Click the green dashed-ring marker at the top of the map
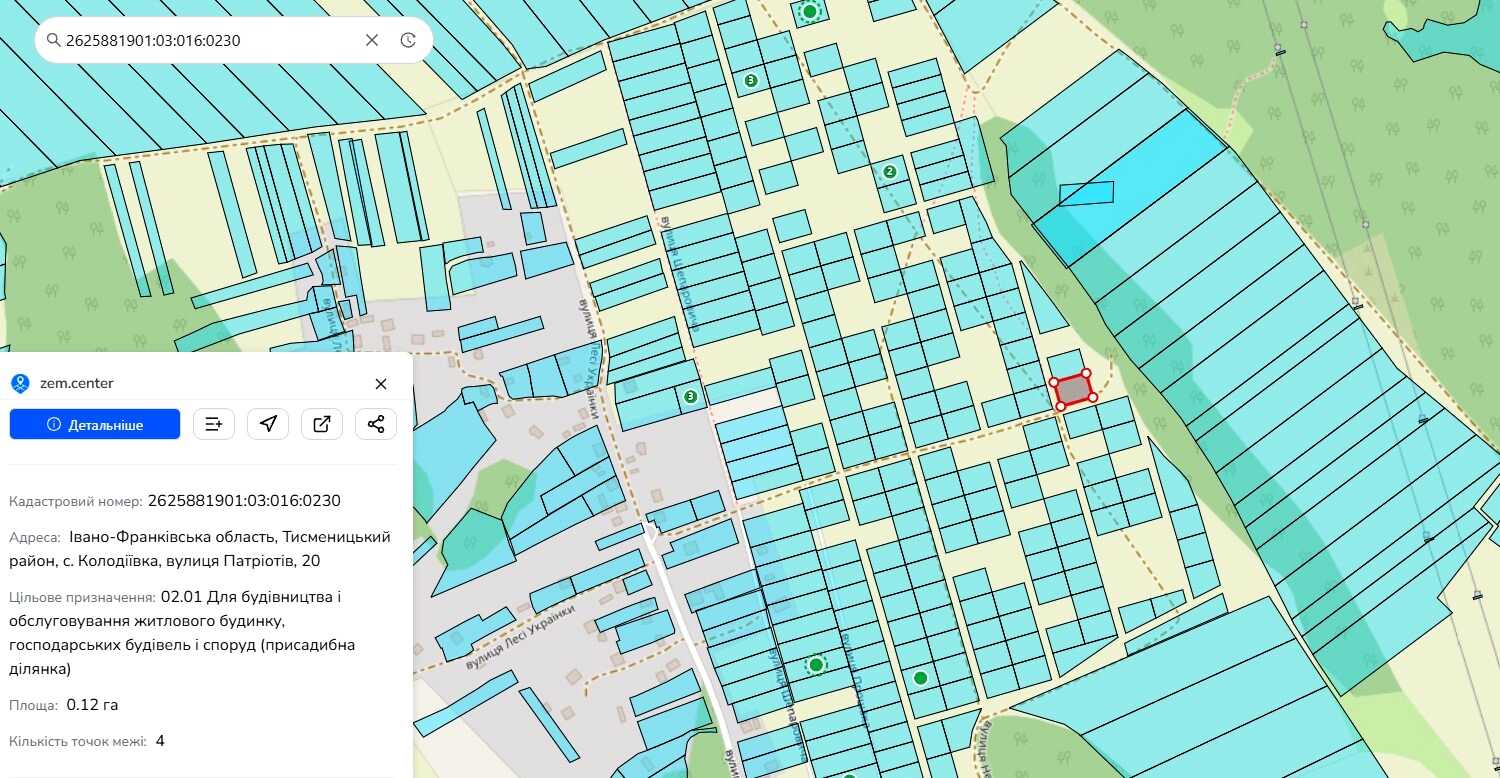Image resolution: width=1500 pixels, height=778 pixels. (x=809, y=11)
